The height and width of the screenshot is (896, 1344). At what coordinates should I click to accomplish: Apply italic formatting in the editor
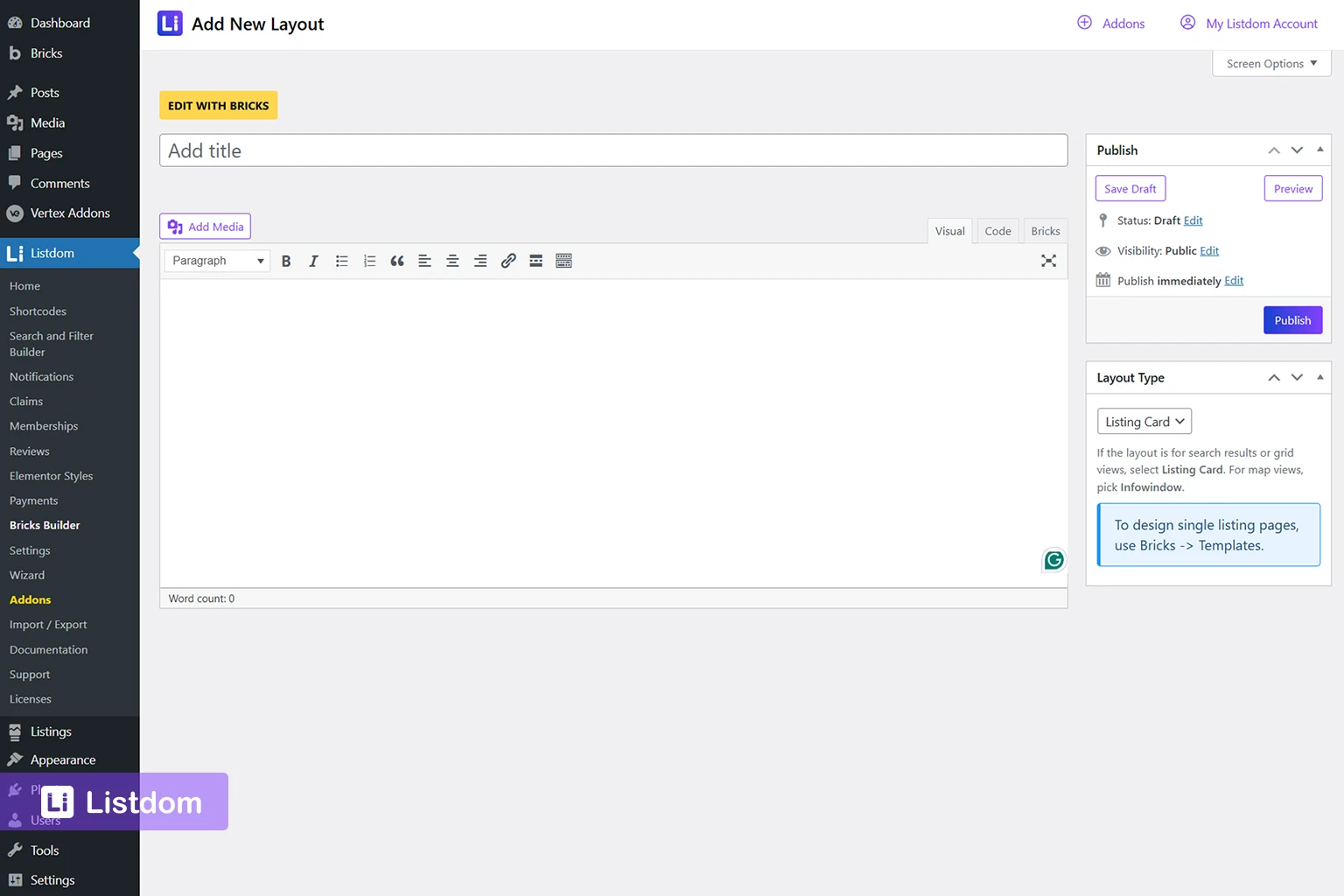[313, 261]
